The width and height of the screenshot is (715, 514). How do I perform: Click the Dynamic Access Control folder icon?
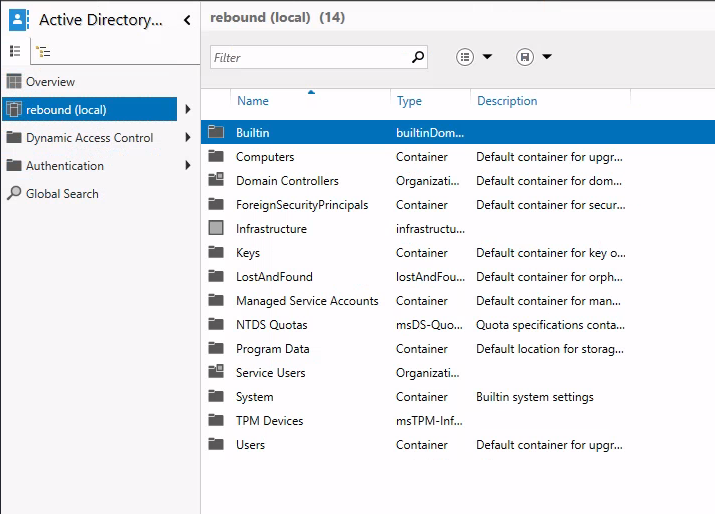14,137
